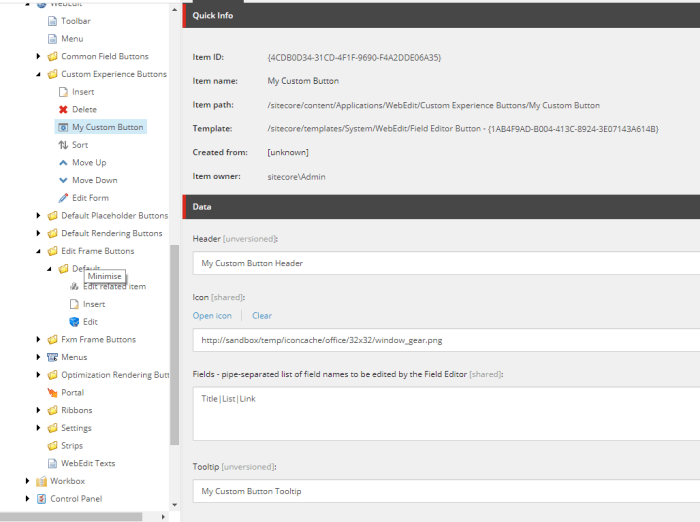Expand the Optimization Rendering Buttons node
The image size is (700, 522).
[x=38, y=375]
